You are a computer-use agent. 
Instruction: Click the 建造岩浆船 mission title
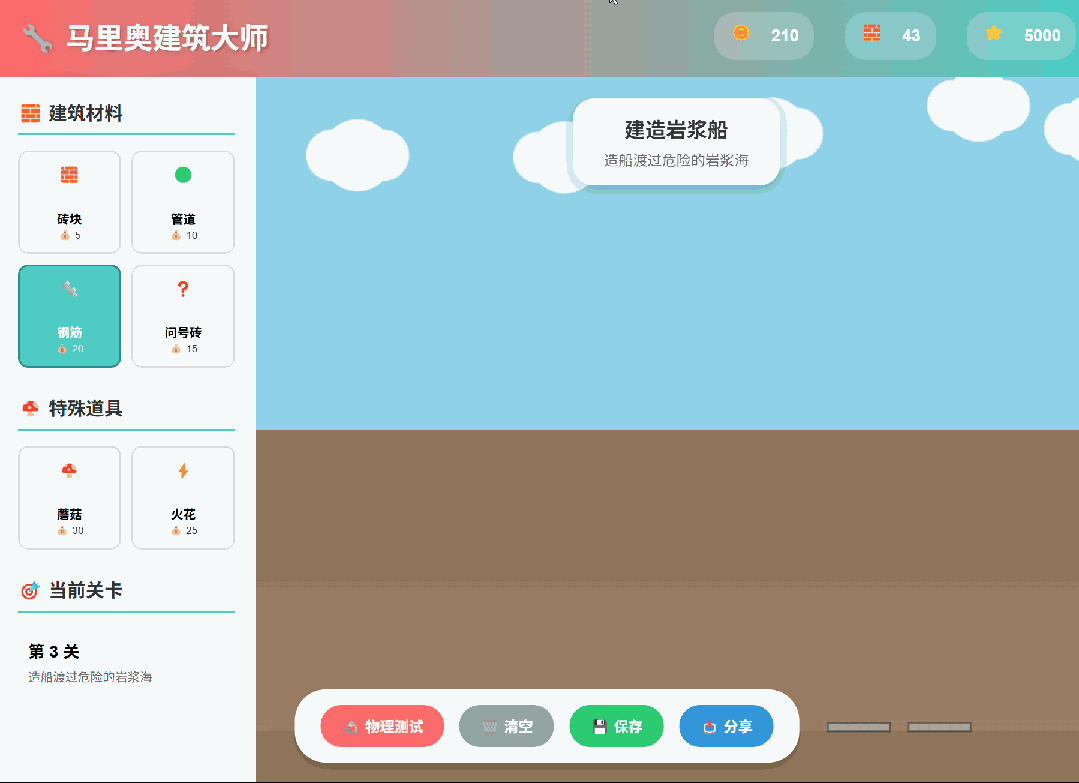pos(676,130)
